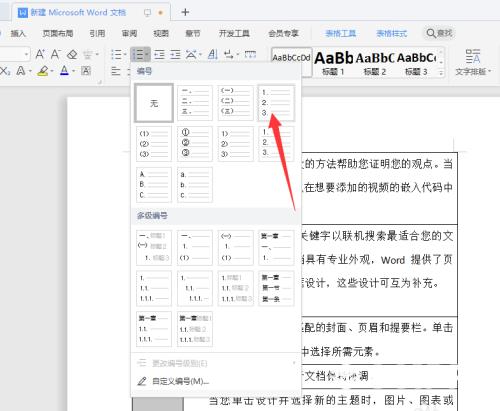Click the clear formatting eraser icon
Image resolution: width=500 pixels, height=411 pixels.
pos(72,54)
